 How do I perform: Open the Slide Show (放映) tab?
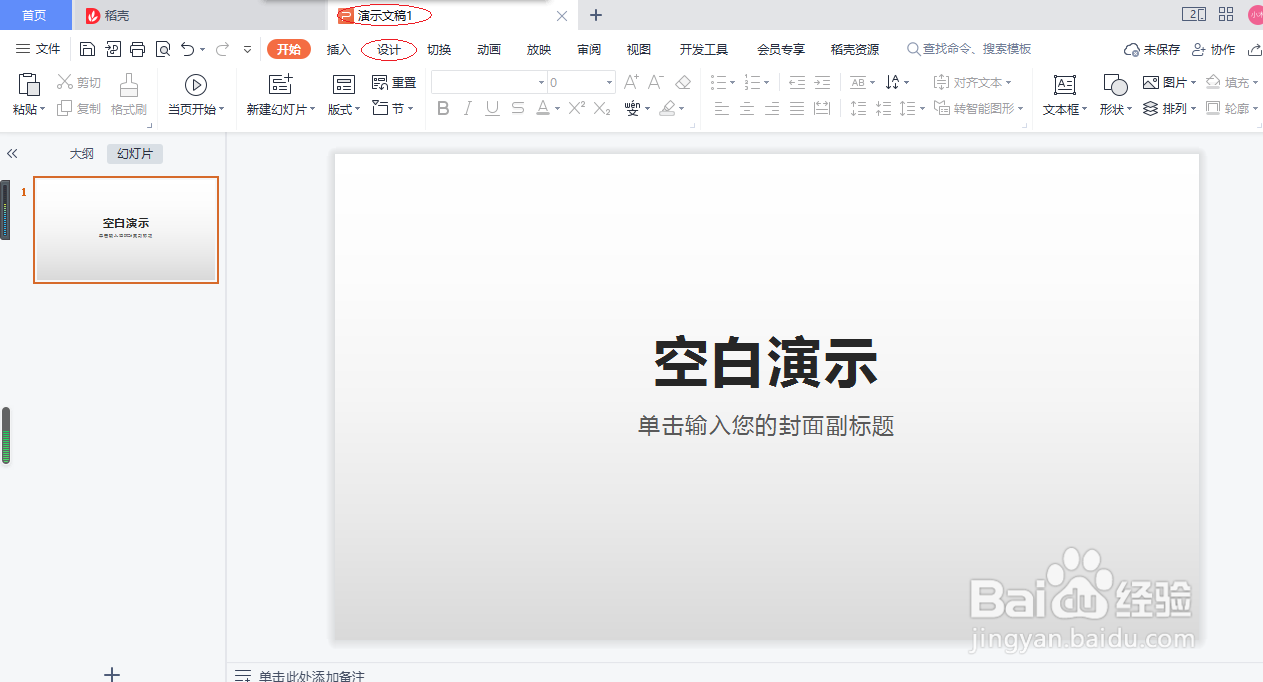click(x=539, y=49)
